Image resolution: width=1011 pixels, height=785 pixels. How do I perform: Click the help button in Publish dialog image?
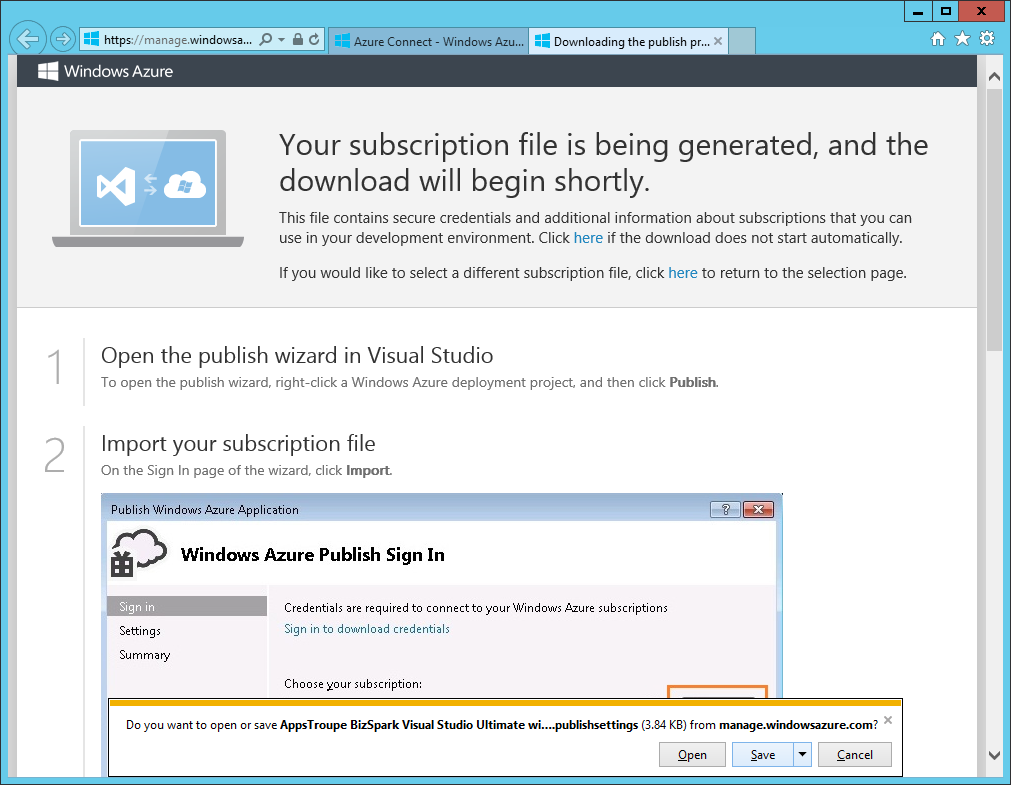(725, 510)
